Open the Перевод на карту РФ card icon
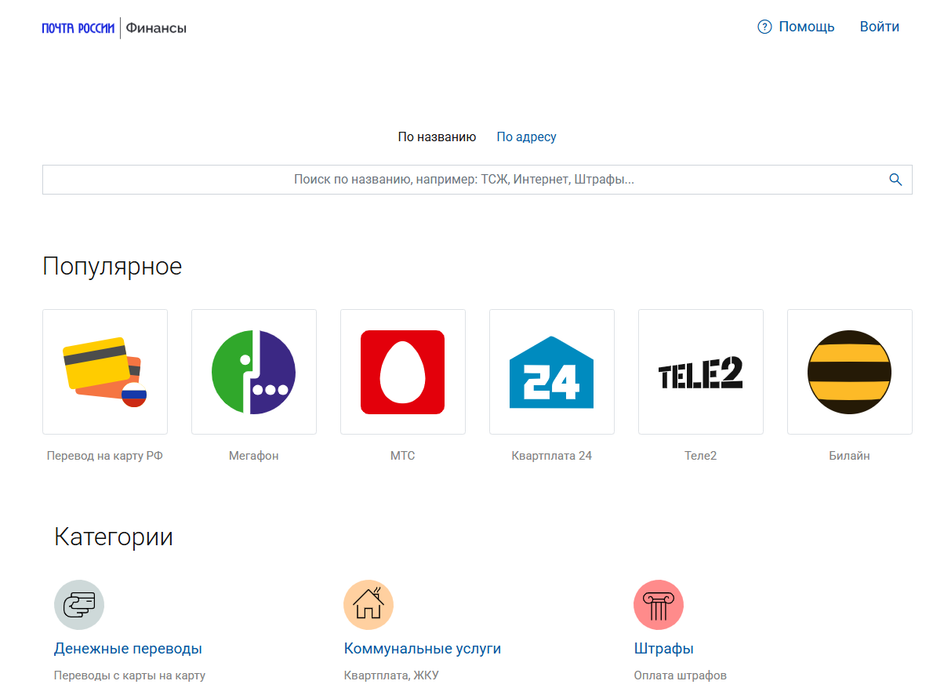 pos(105,371)
